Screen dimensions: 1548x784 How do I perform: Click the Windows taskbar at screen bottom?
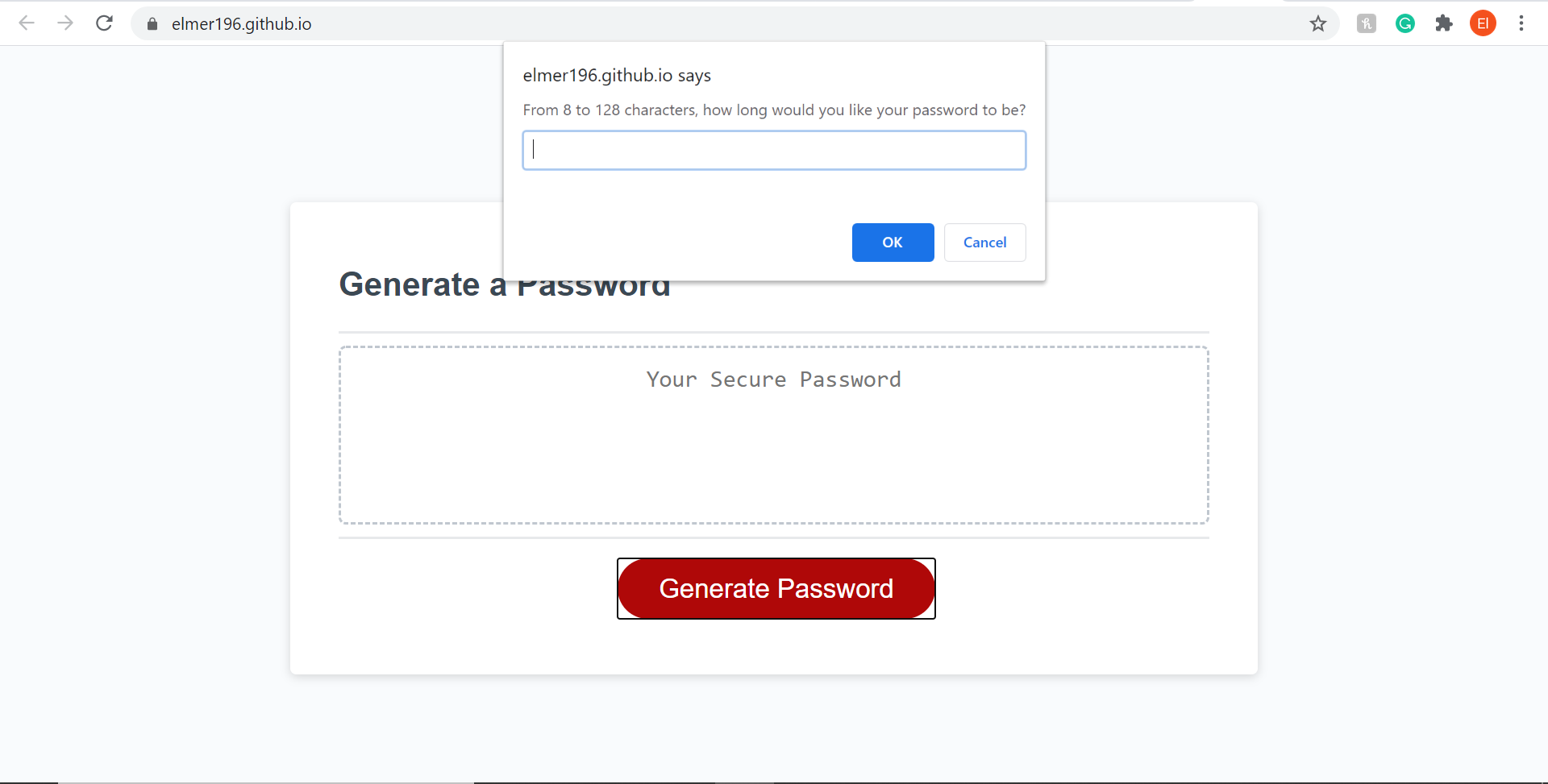pyautogui.click(x=774, y=780)
